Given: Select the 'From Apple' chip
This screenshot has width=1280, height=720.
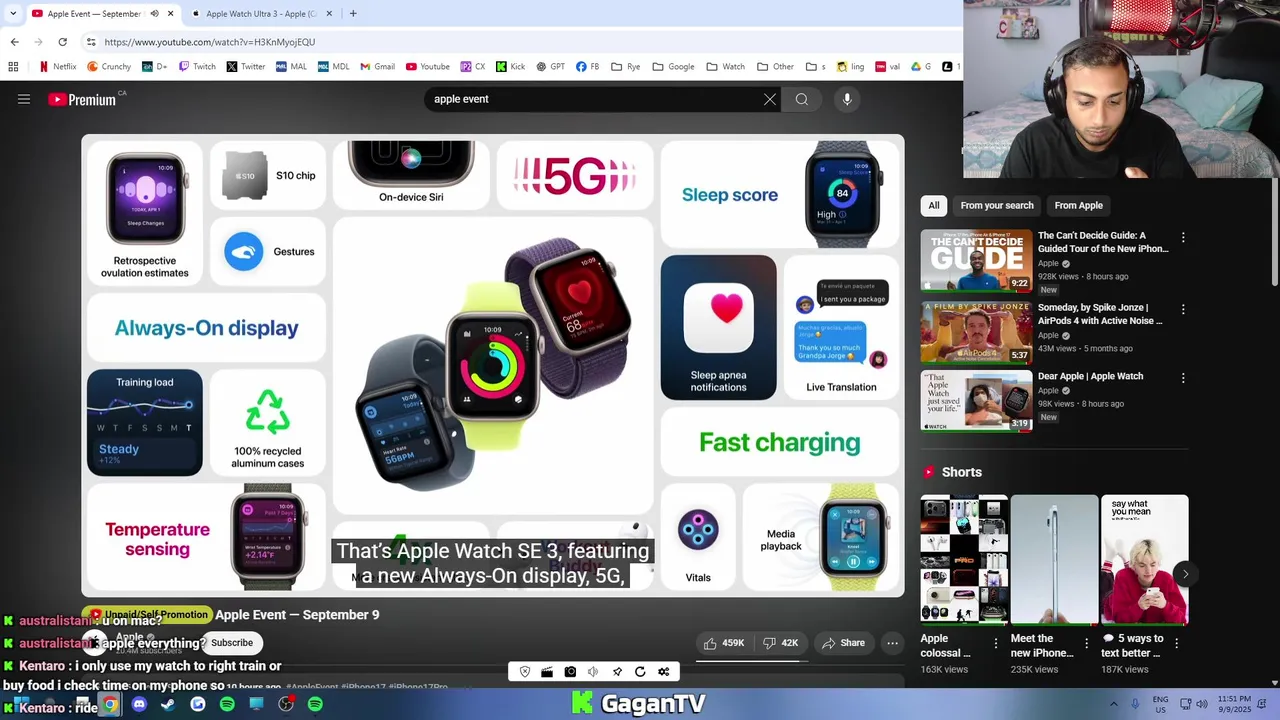Looking at the screenshot, I should 1078,206.
